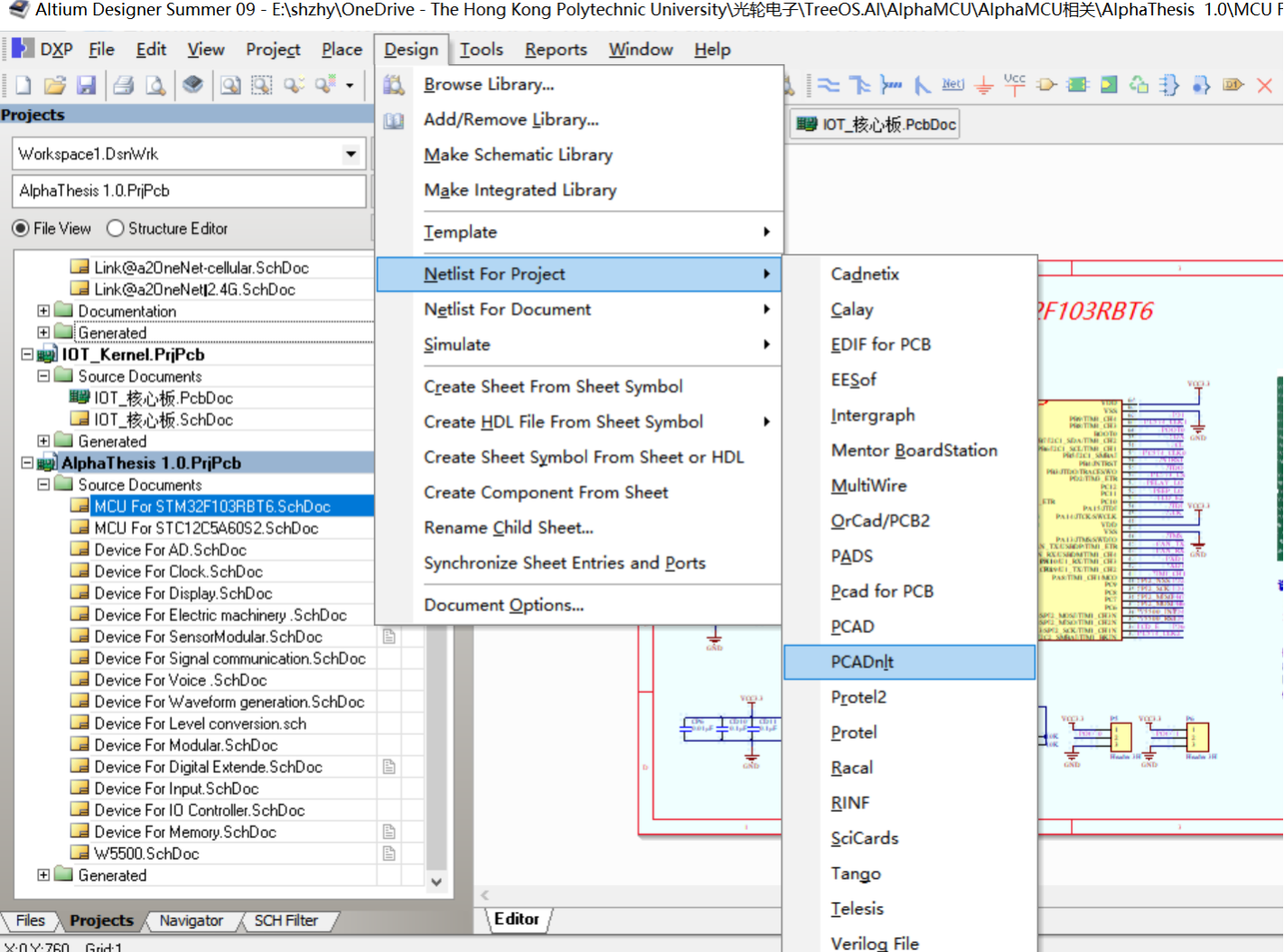
Task: Click the Fit Document zoom icon
Action: 231,85
